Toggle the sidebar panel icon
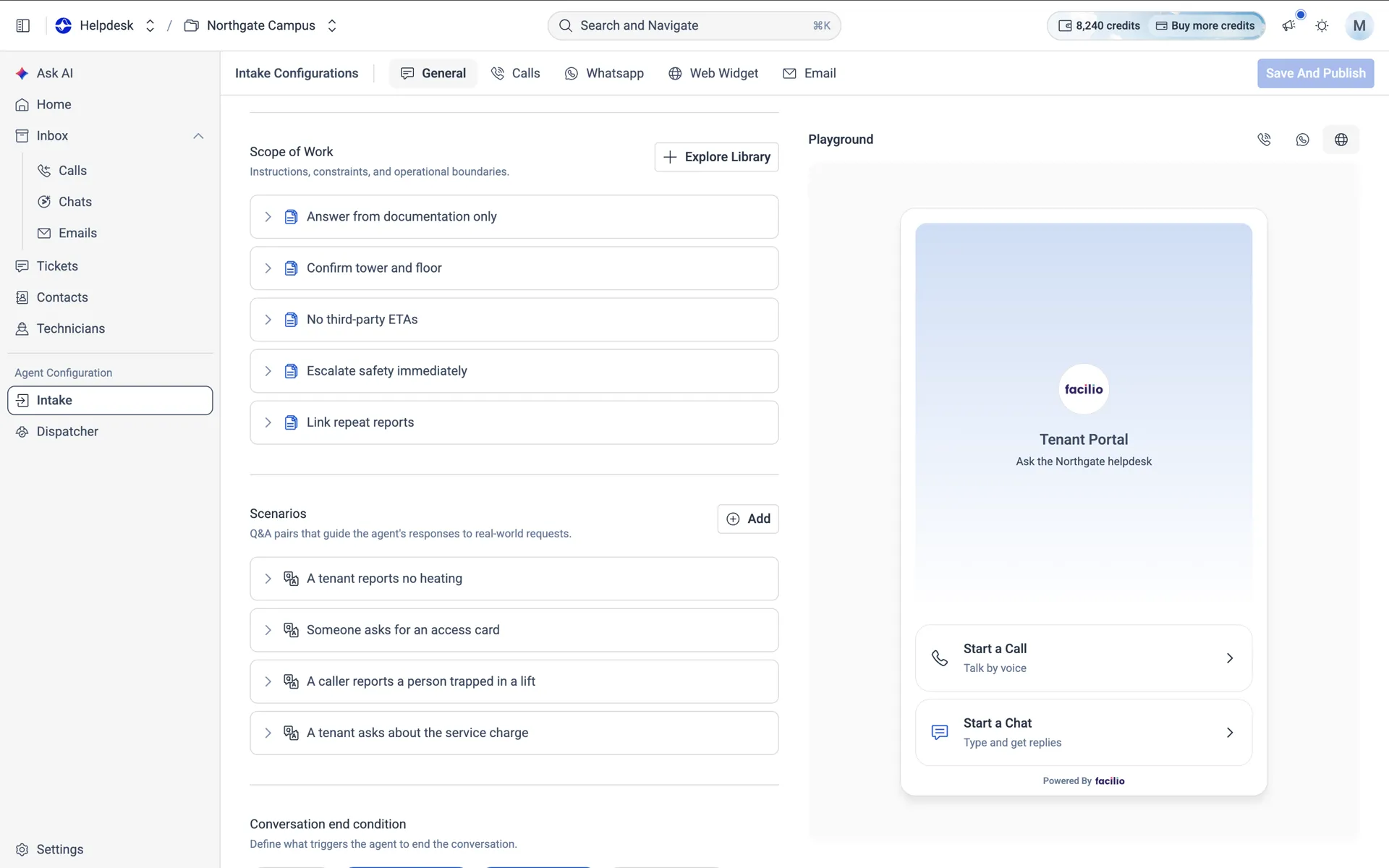1389x868 pixels. pyautogui.click(x=22, y=25)
